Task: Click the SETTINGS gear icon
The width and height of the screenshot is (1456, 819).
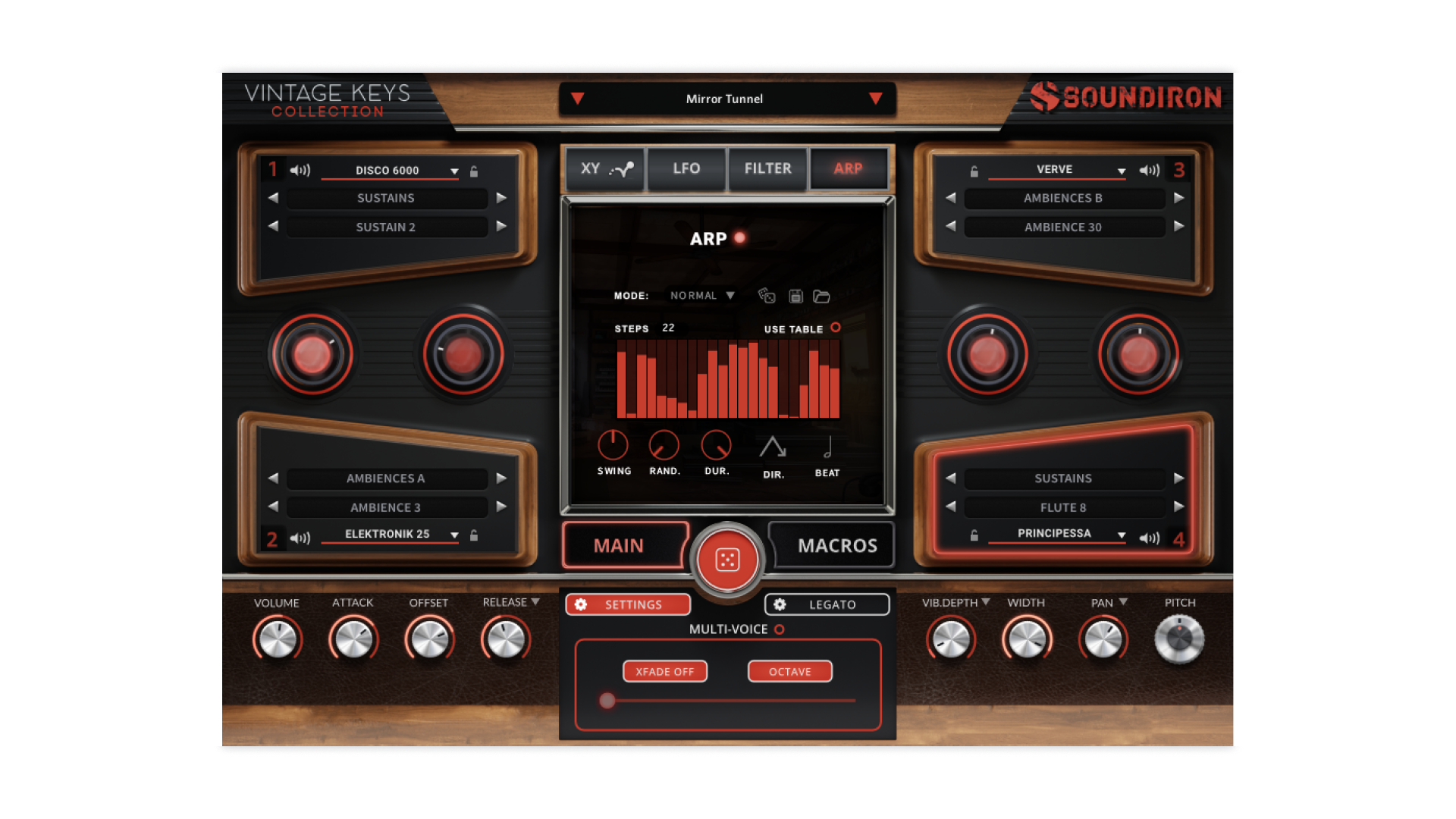Action: (581, 604)
